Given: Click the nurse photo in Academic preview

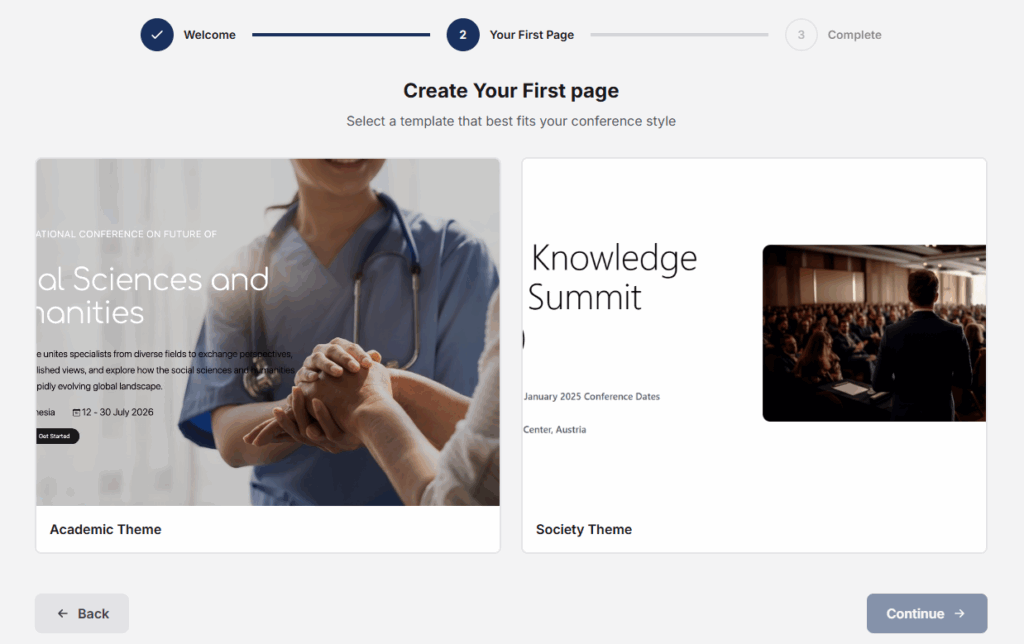Looking at the screenshot, I should [268, 332].
